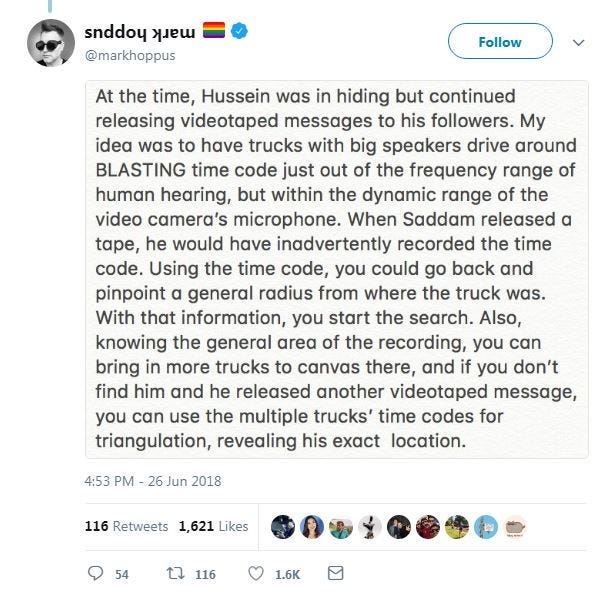This screenshot has width=615, height=597.
Task: Click first liker's avatar in the row
Action: coord(283,527)
